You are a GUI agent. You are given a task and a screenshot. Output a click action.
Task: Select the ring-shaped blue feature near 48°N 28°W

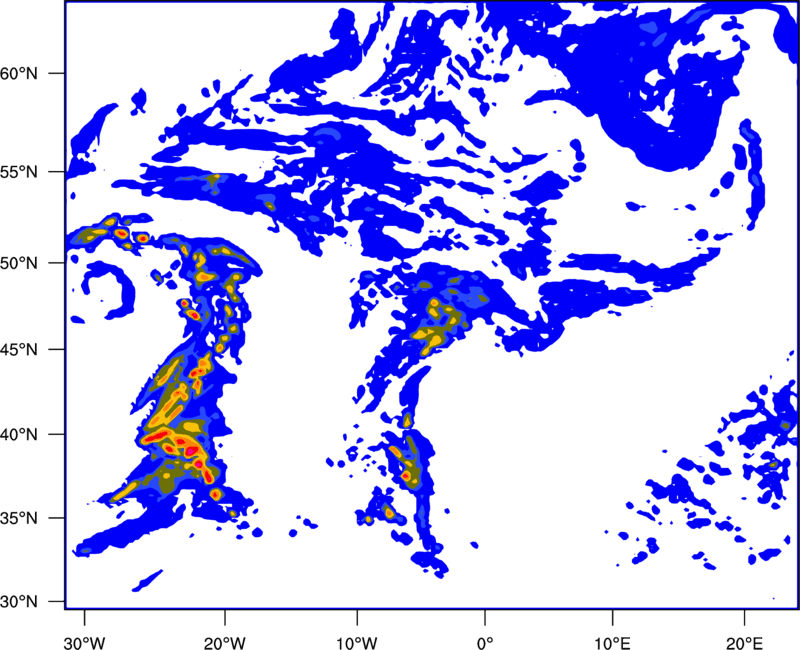pyautogui.click(x=110, y=290)
